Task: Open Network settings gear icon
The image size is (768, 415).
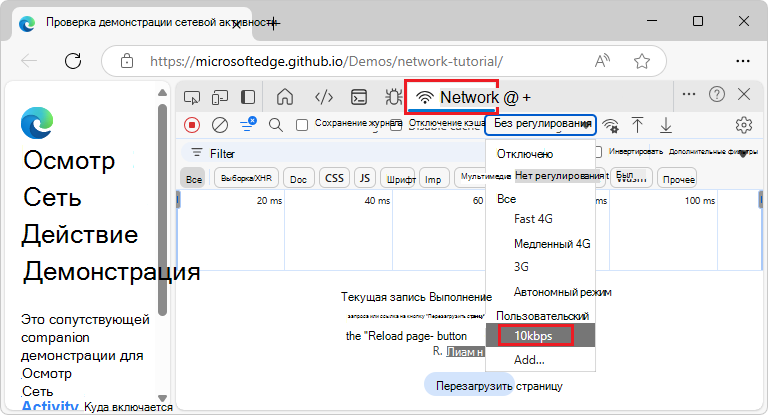Action: point(744,125)
